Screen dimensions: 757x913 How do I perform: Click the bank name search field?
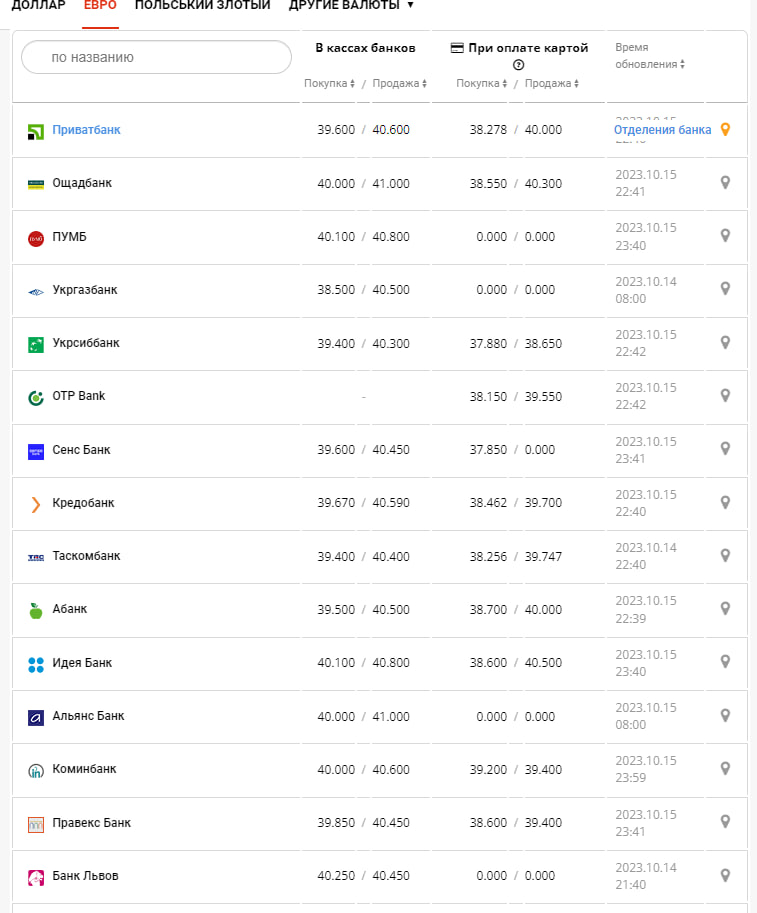[x=156, y=58]
